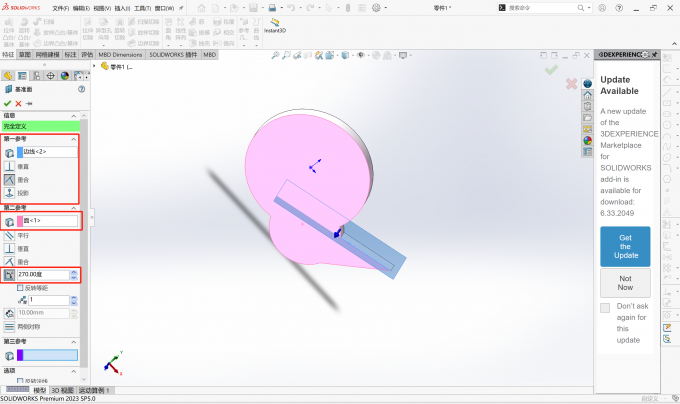680x404 pixels.
Task: Open the help icon for 基准面 panel
Action: (82, 89)
